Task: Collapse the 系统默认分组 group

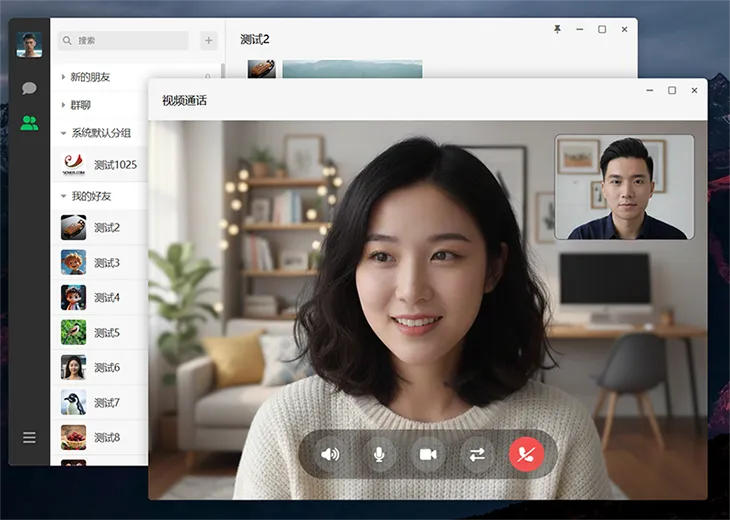Action: click(x=100, y=133)
